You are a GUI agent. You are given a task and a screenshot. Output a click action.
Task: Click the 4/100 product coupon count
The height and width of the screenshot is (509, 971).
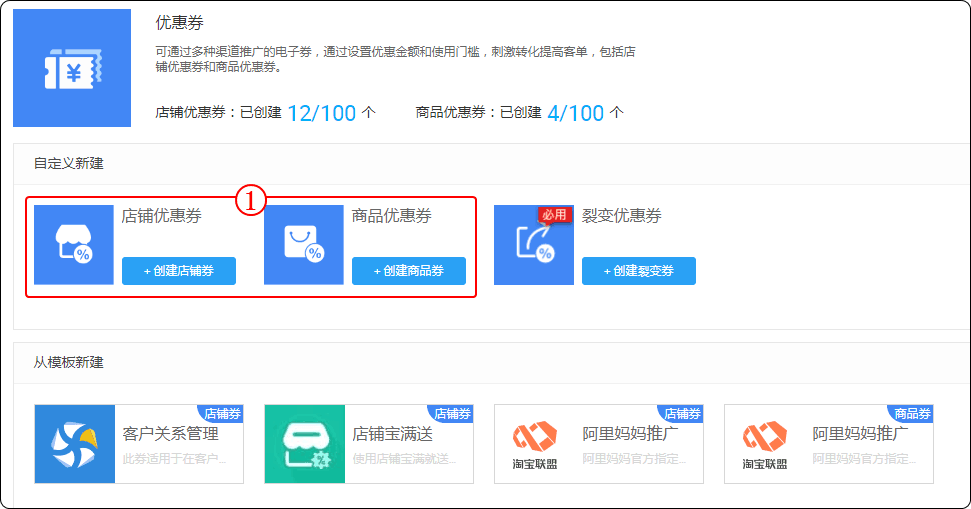coord(575,113)
